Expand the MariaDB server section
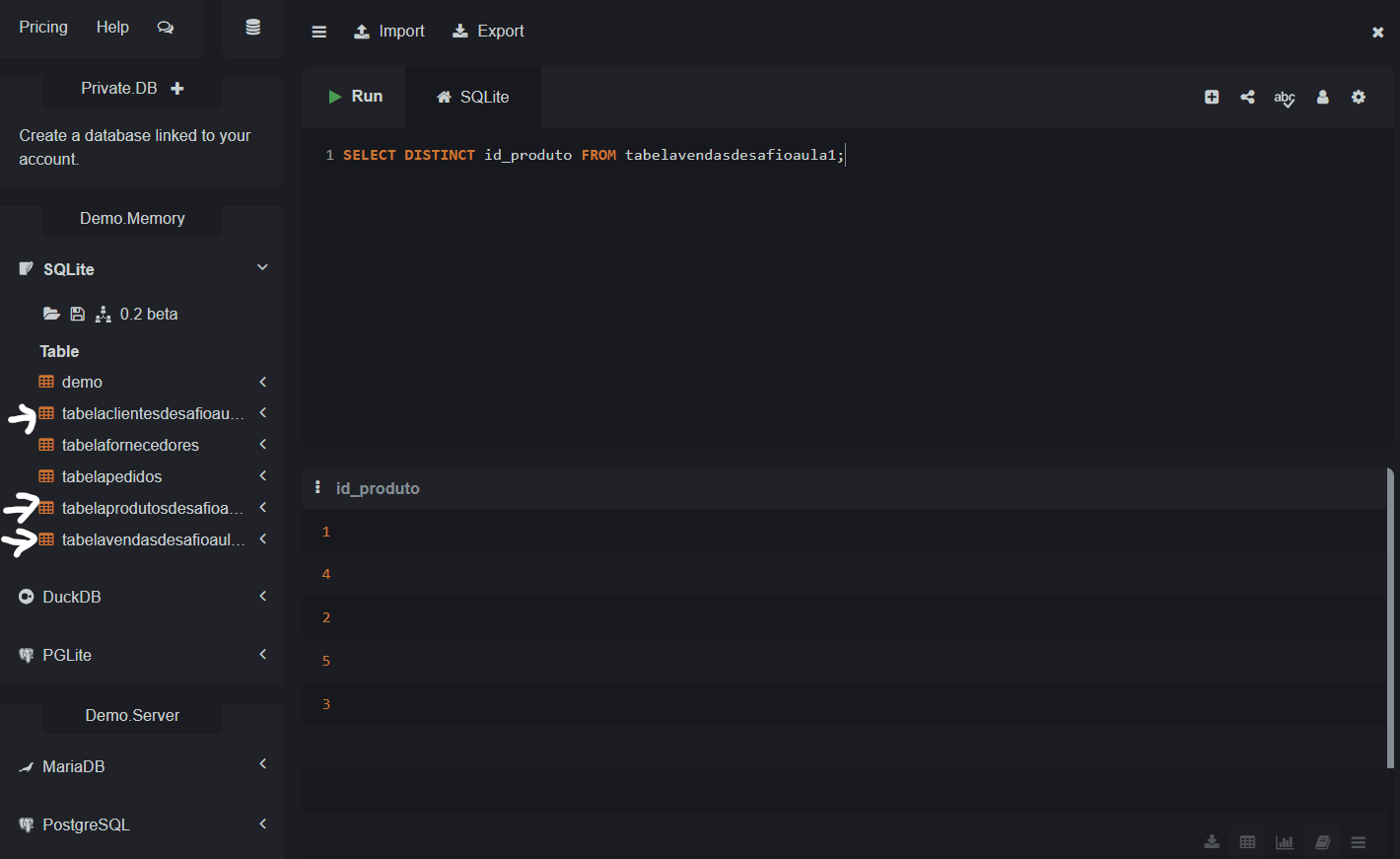Viewport: 1400px width, 859px height. pos(263,764)
